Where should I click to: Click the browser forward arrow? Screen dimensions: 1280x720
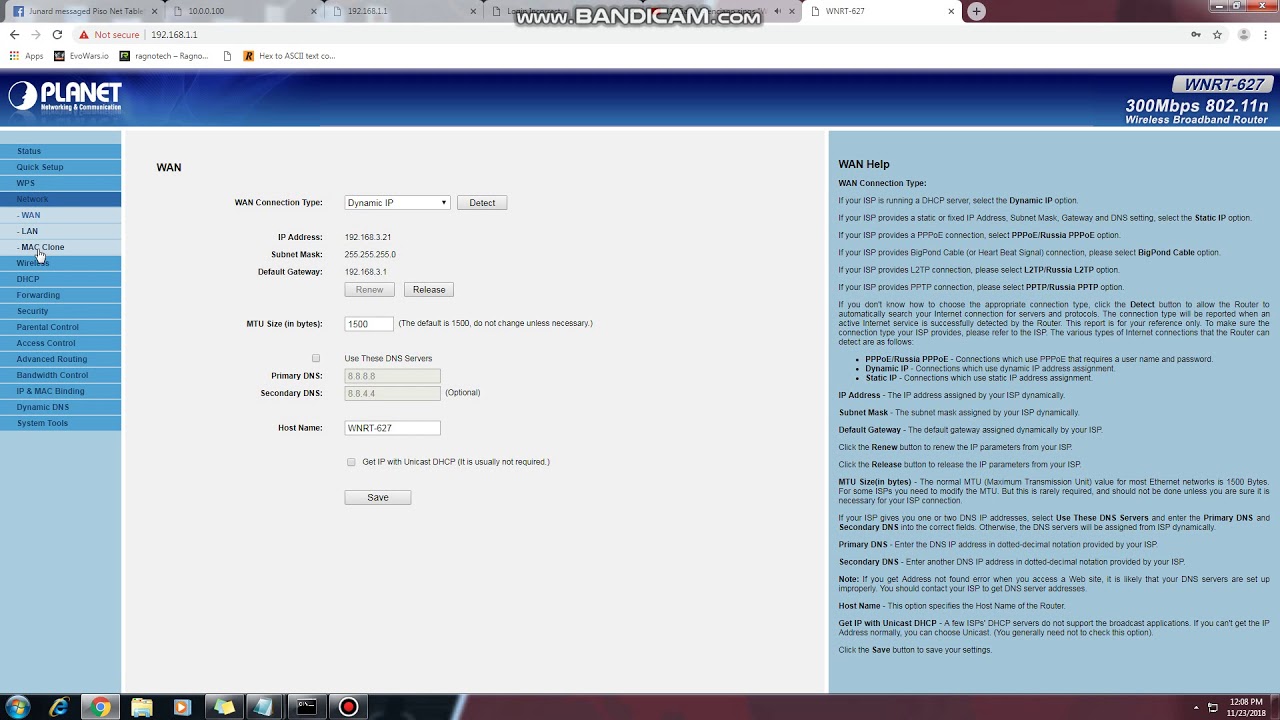pyautogui.click(x=35, y=34)
